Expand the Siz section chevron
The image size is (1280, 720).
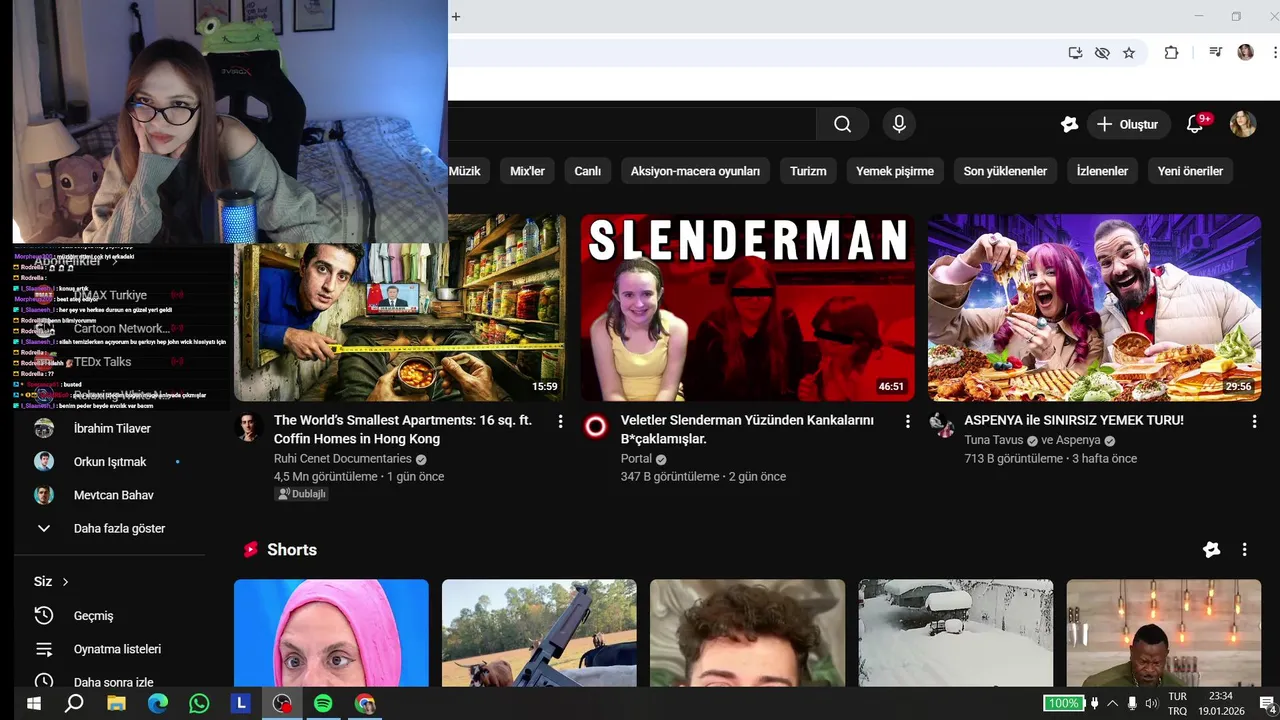pos(66,582)
